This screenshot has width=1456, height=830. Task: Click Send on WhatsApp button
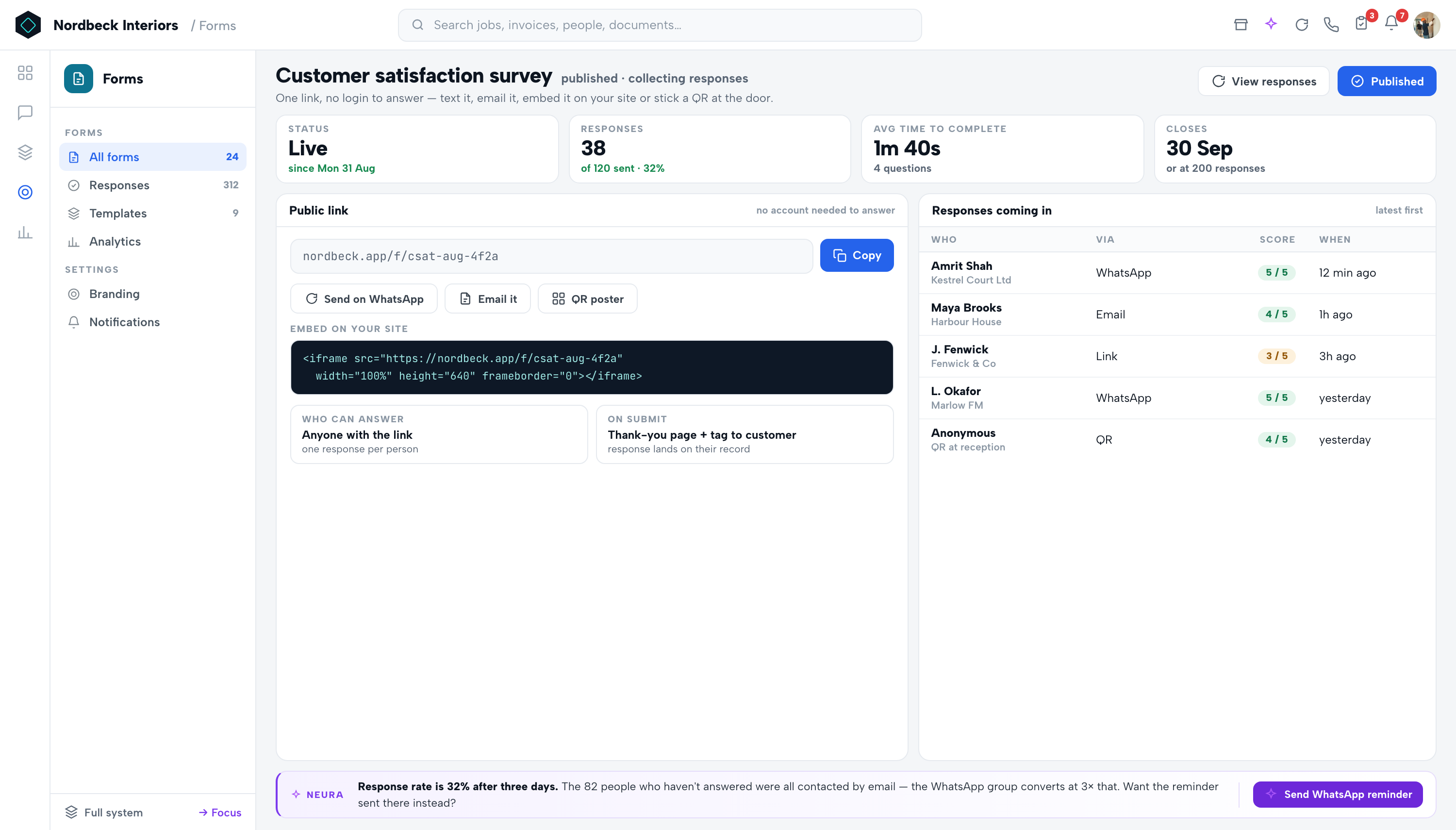364,299
